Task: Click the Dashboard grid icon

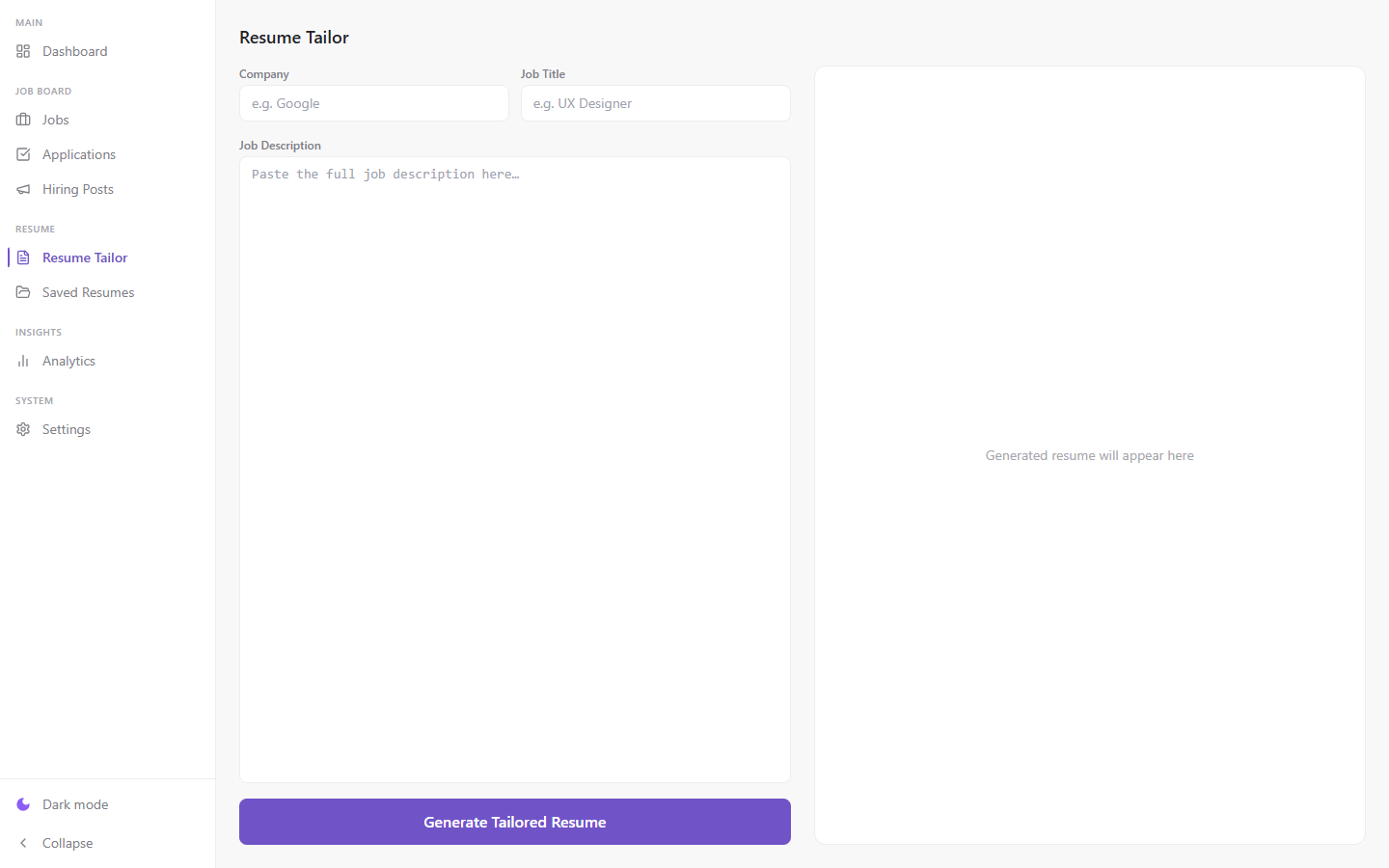Action: (23, 51)
